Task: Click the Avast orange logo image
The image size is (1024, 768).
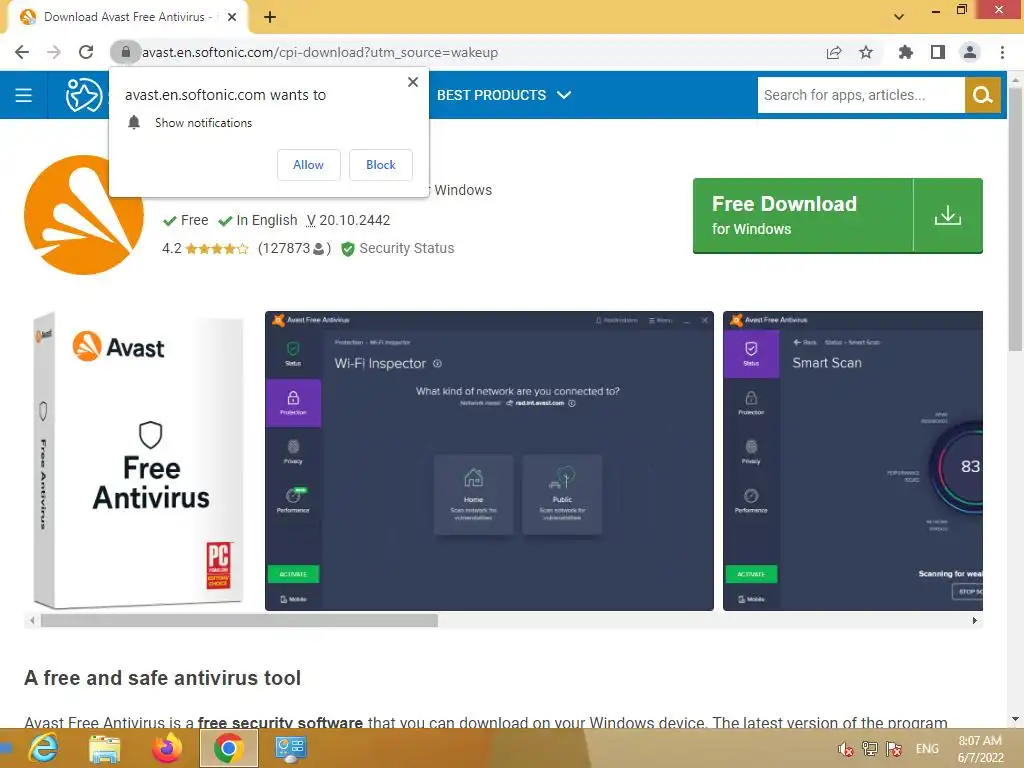Action: pyautogui.click(x=84, y=215)
